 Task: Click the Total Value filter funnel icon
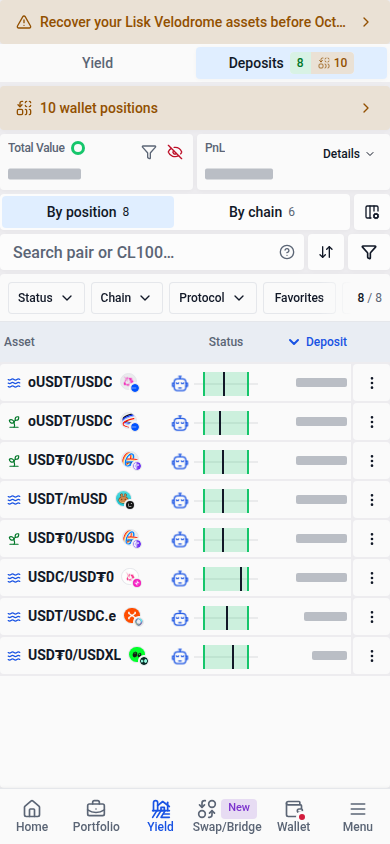pos(148,152)
